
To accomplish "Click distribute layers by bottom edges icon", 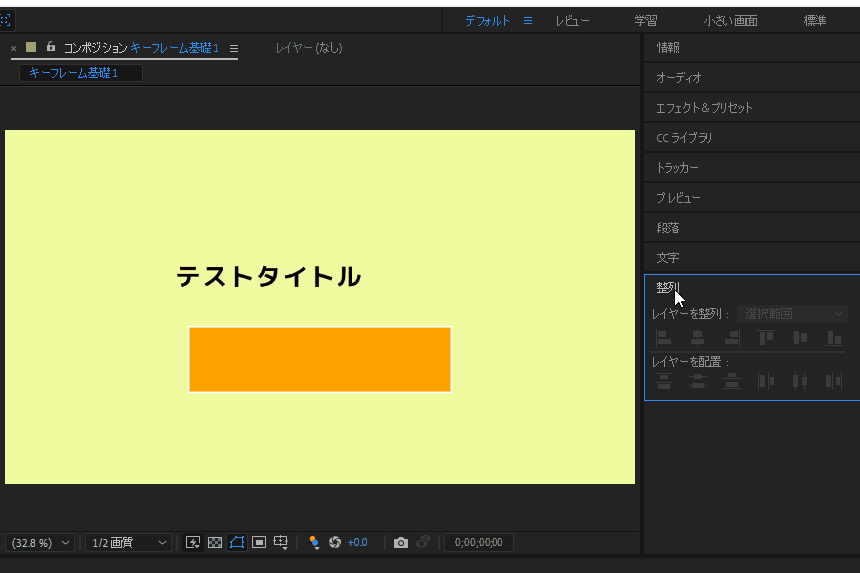I will pos(732,381).
